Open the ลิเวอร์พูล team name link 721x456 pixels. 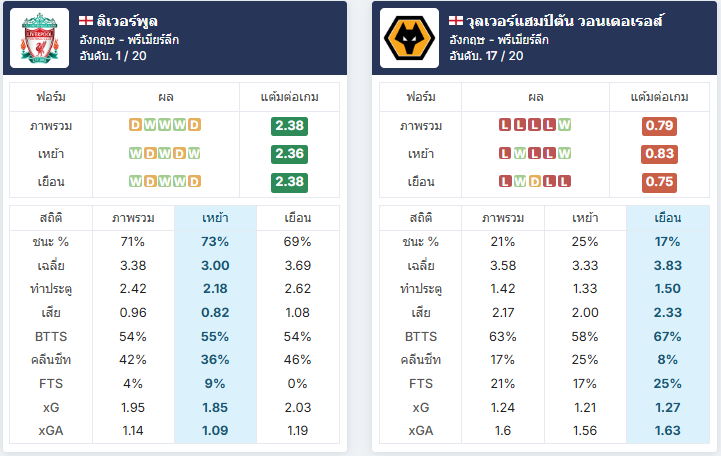click(127, 21)
